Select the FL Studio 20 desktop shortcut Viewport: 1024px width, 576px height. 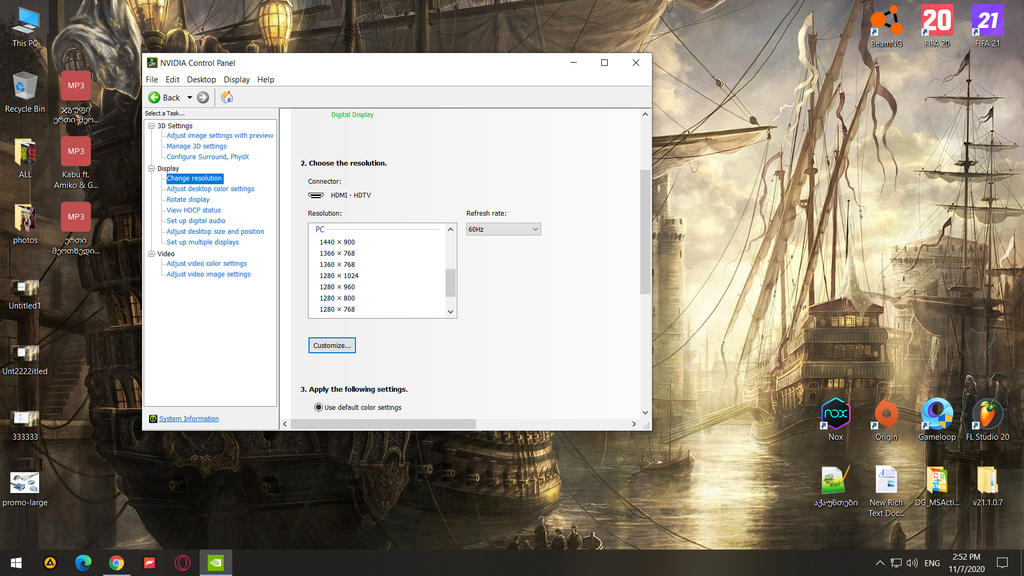(x=987, y=420)
